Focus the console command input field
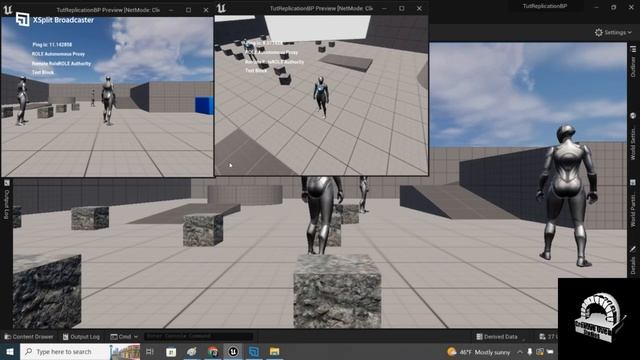This screenshot has height=360, width=640. (198, 336)
